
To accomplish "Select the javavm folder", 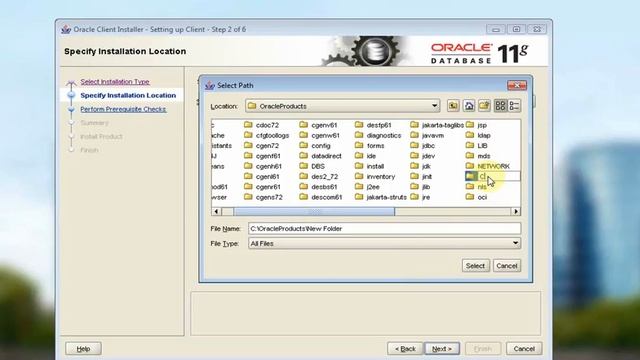I will click(x=428, y=135).
